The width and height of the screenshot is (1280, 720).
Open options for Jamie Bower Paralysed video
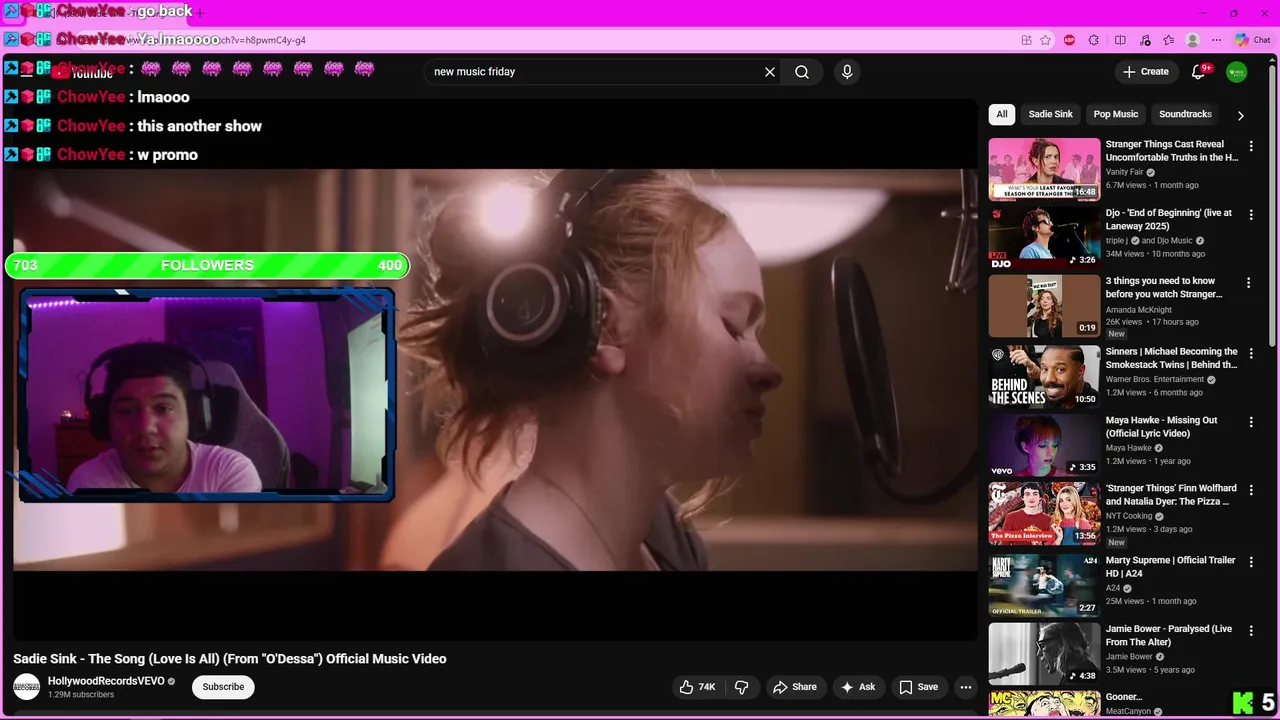[1250, 631]
